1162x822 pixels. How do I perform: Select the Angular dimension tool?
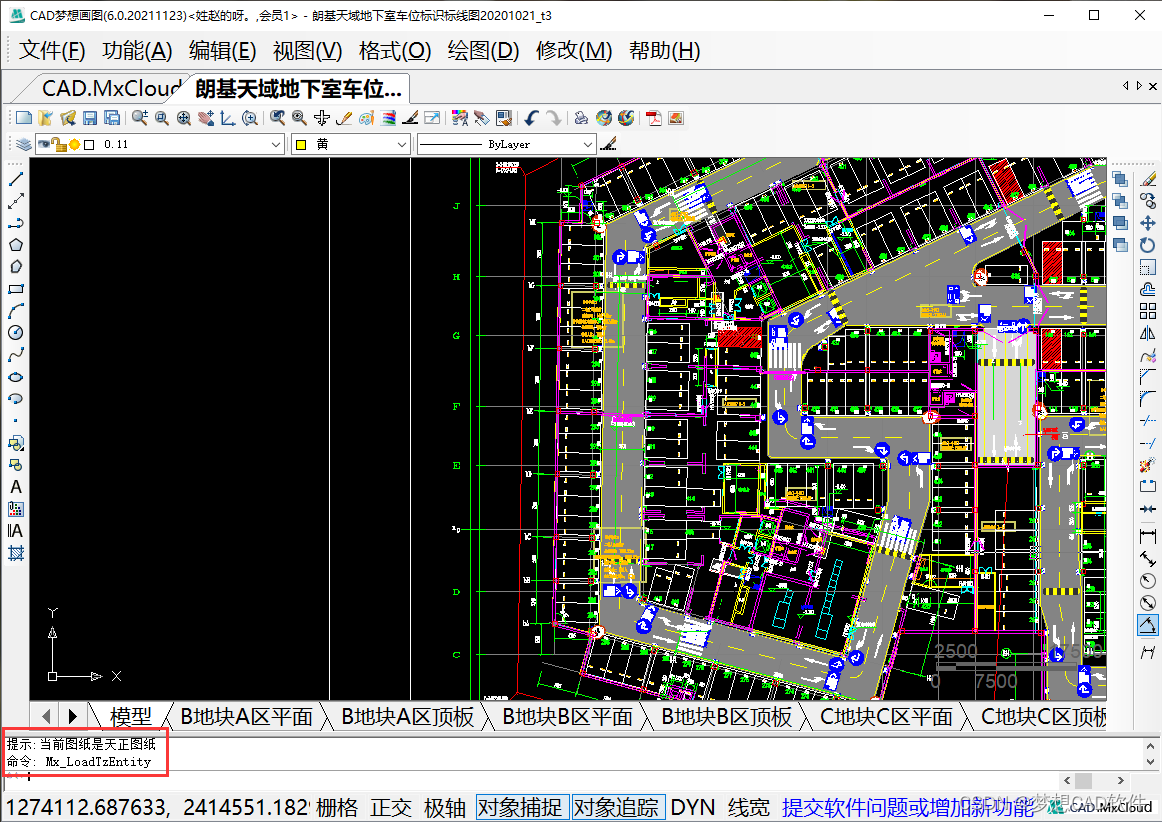tap(1147, 625)
